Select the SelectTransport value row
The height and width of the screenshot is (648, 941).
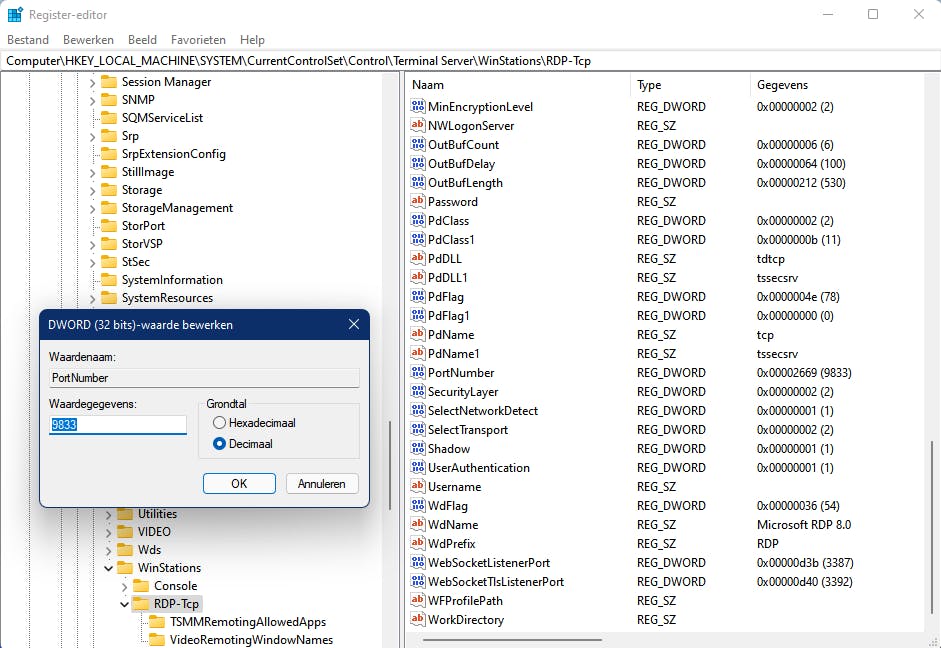[664, 430]
